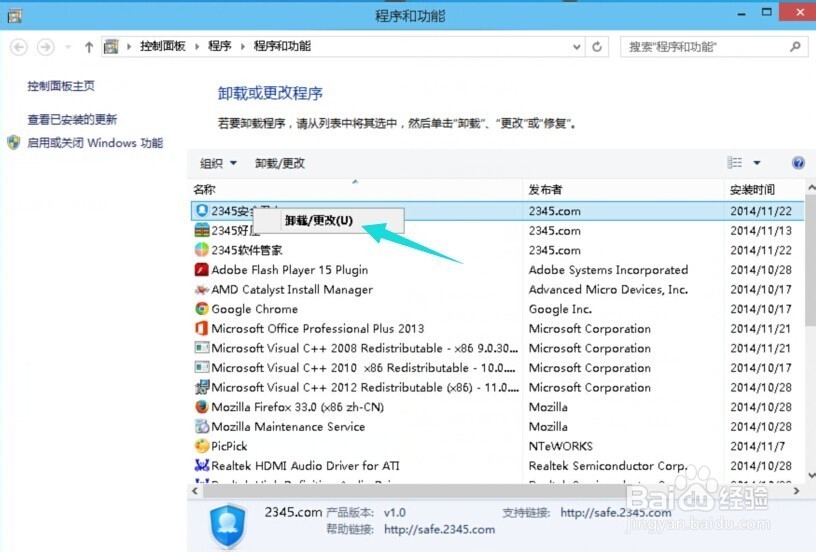Select the Adobe Flash Player icon

click(x=202, y=269)
